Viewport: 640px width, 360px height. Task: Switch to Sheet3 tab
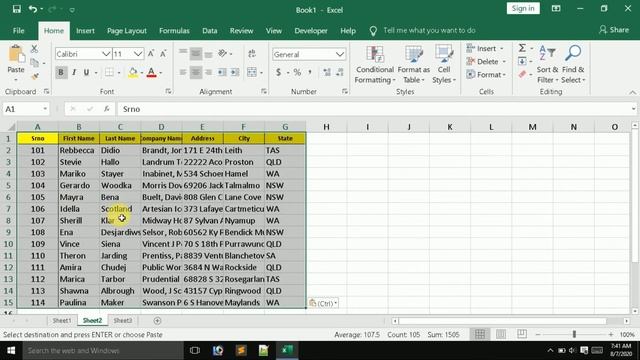tap(122, 321)
